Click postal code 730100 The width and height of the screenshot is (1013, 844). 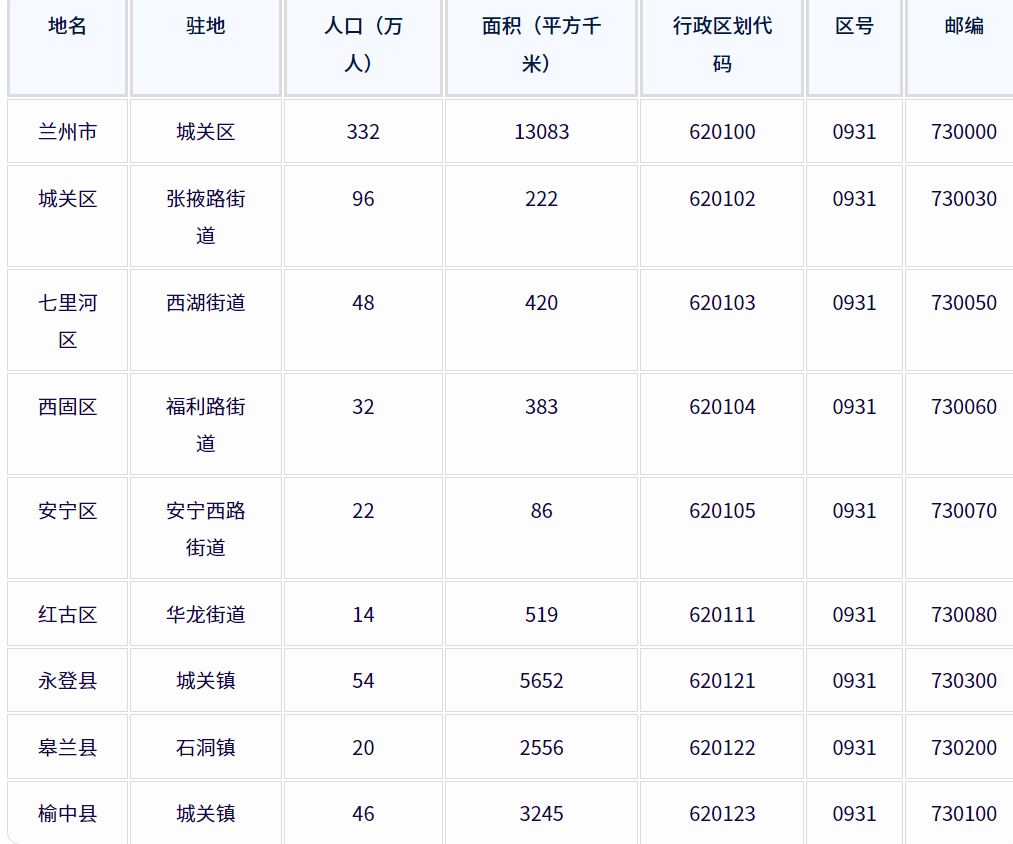[964, 813]
